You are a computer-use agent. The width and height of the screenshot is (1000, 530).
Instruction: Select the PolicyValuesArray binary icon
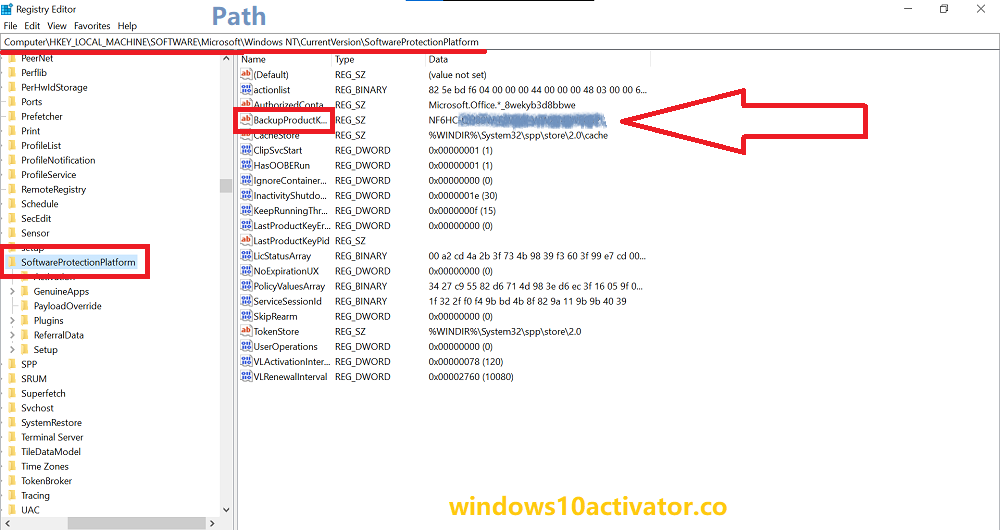pyautogui.click(x=246, y=286)
